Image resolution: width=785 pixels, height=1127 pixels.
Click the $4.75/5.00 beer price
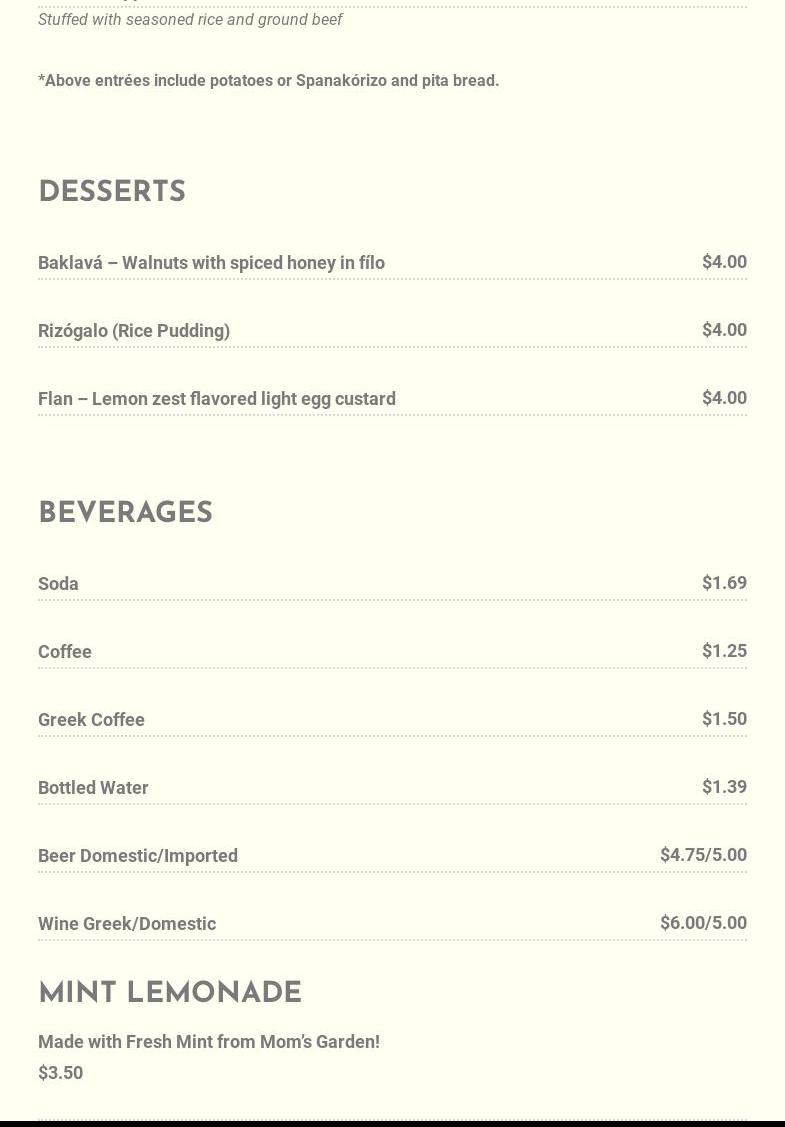703,854
